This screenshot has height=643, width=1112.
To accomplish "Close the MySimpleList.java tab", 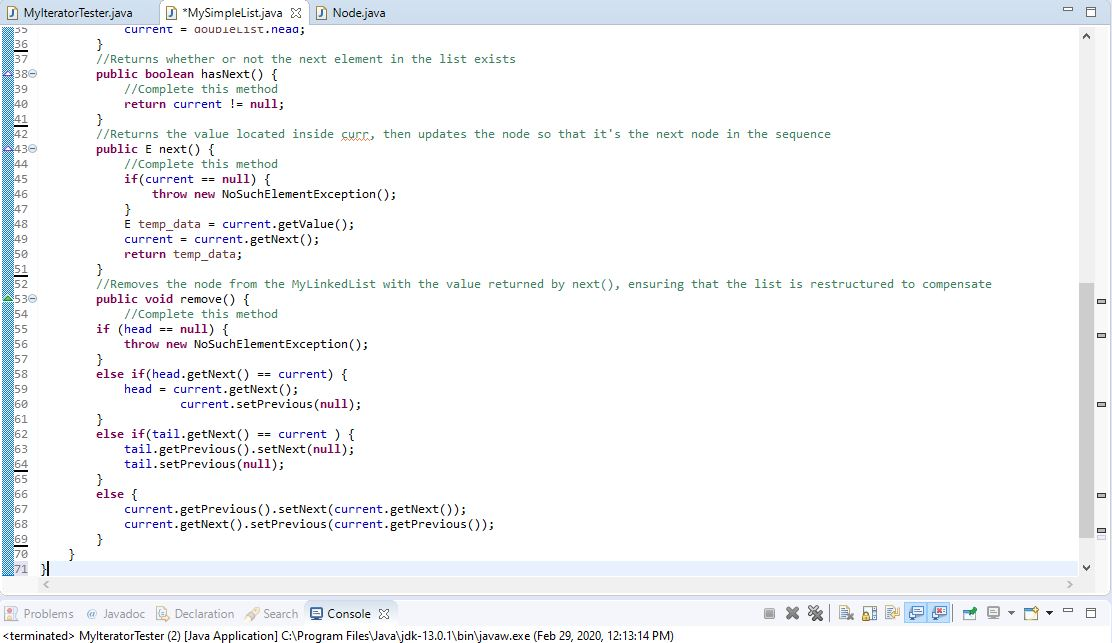I will pos(296,13).
